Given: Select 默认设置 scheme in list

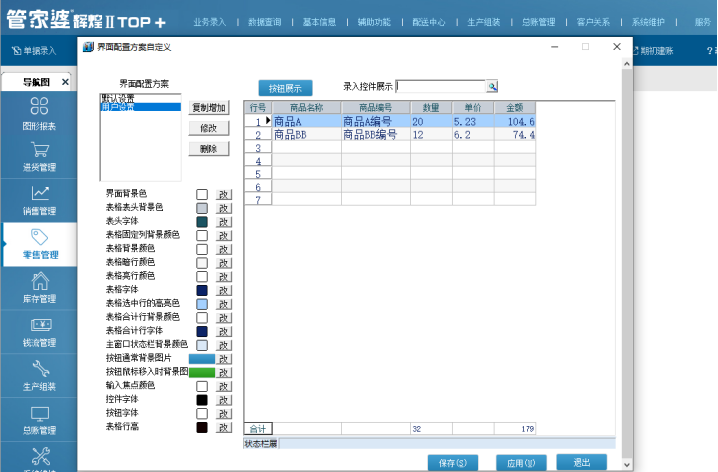Looking at the screenshot, I should 141,98.
